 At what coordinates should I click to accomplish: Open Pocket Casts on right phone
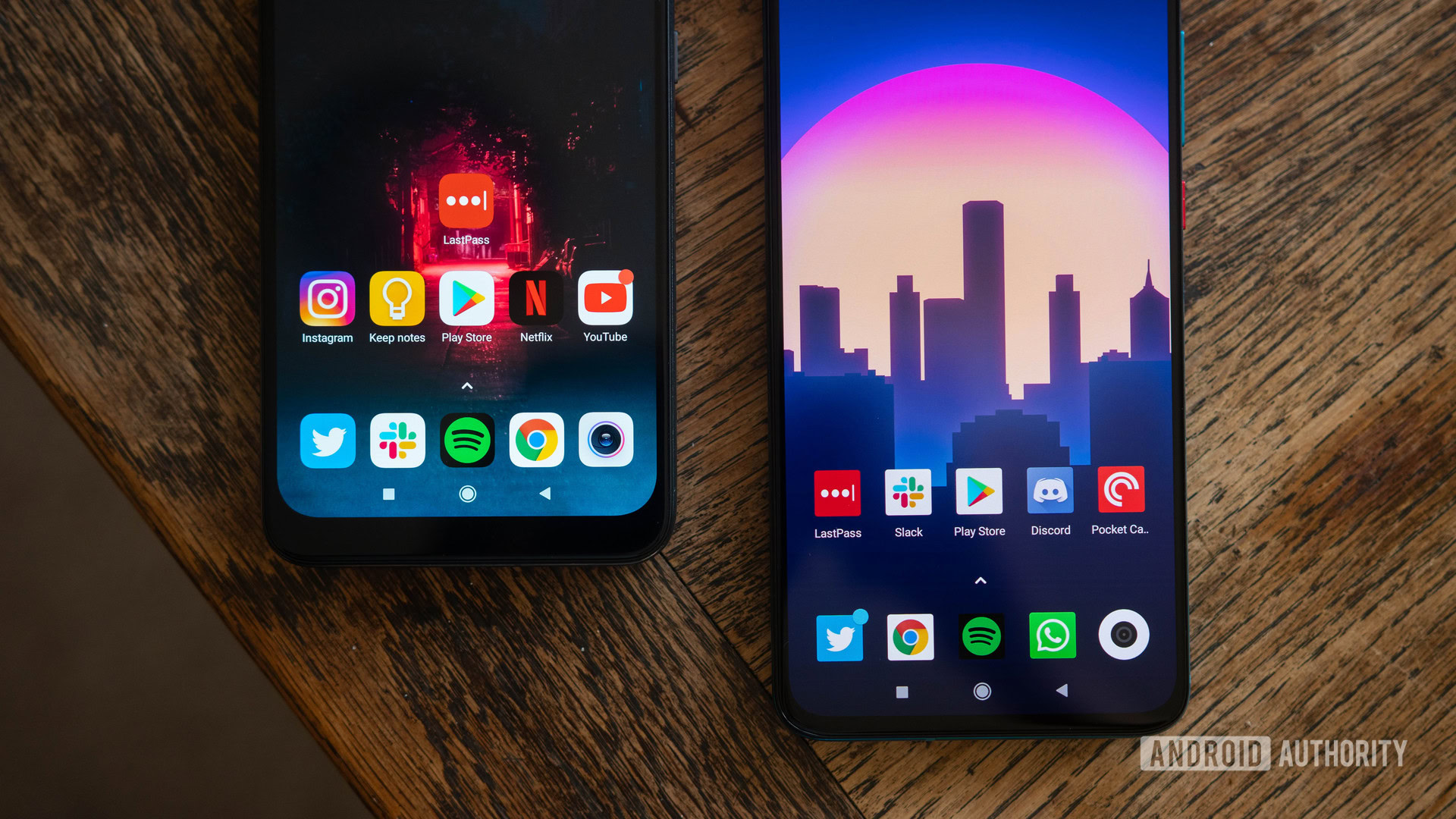[1121, 500]
